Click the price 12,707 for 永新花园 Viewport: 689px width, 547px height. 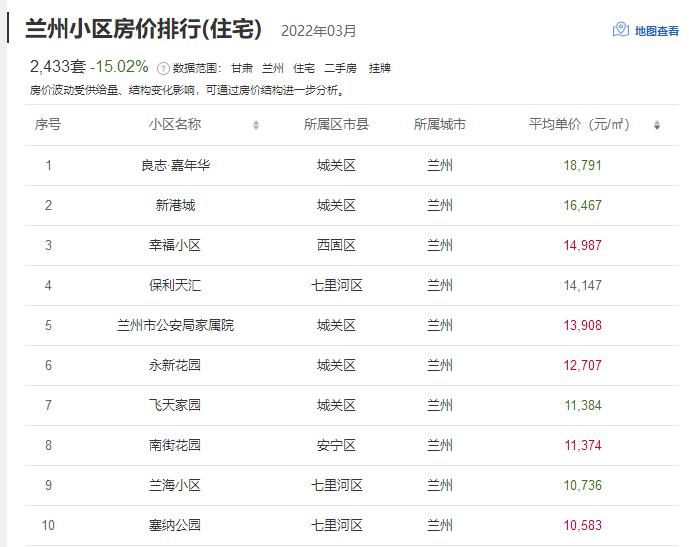[x=583, y=365]
